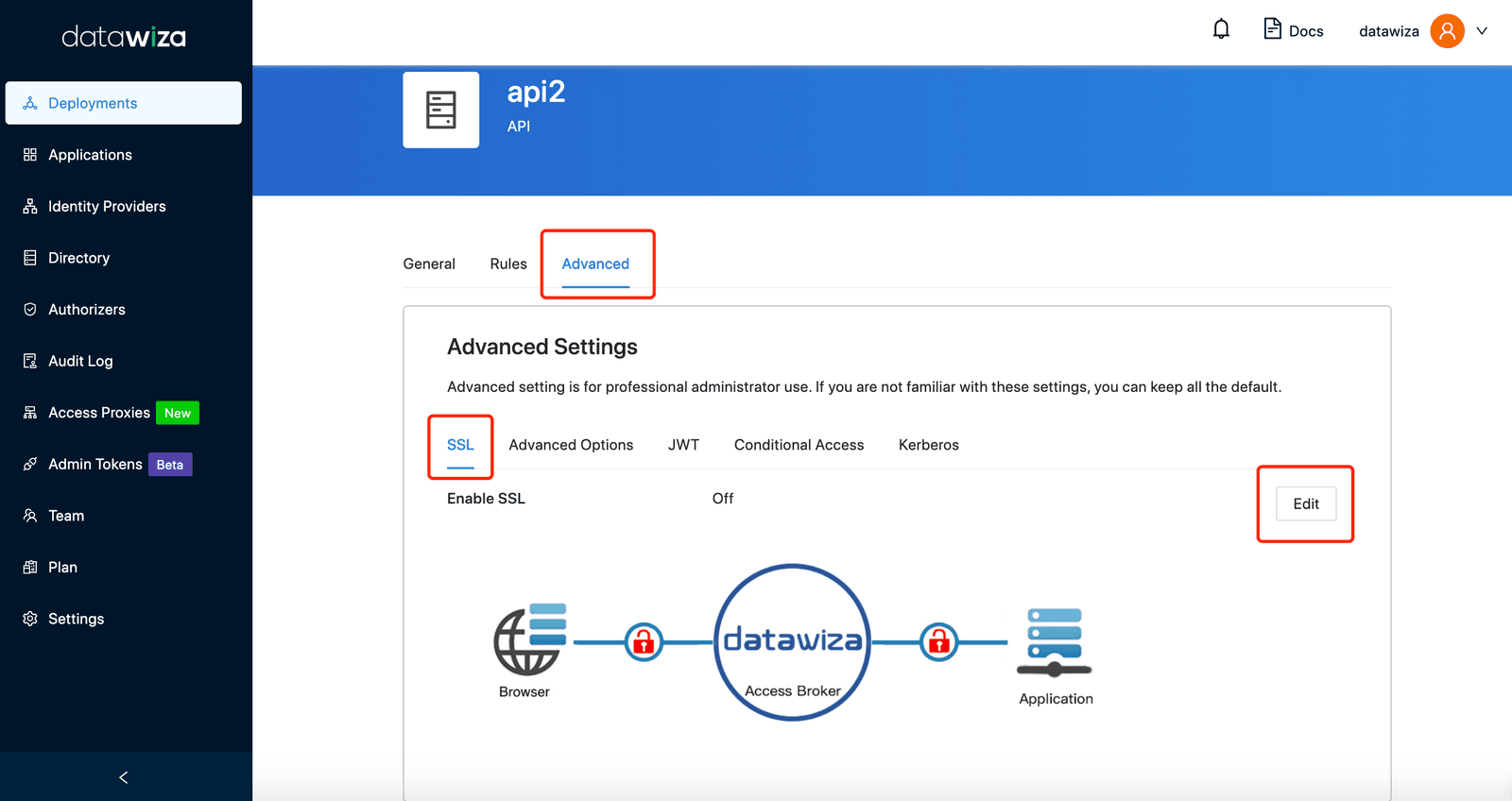This screenshot has width=1512, height=801.
Task: Switch to the General tab
Action: coord(429,264)
